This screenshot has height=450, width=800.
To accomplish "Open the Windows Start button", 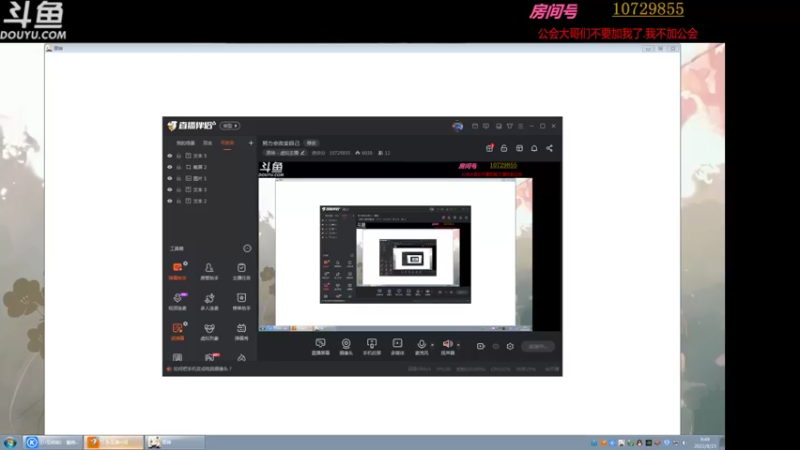I will tap(10, 442).
